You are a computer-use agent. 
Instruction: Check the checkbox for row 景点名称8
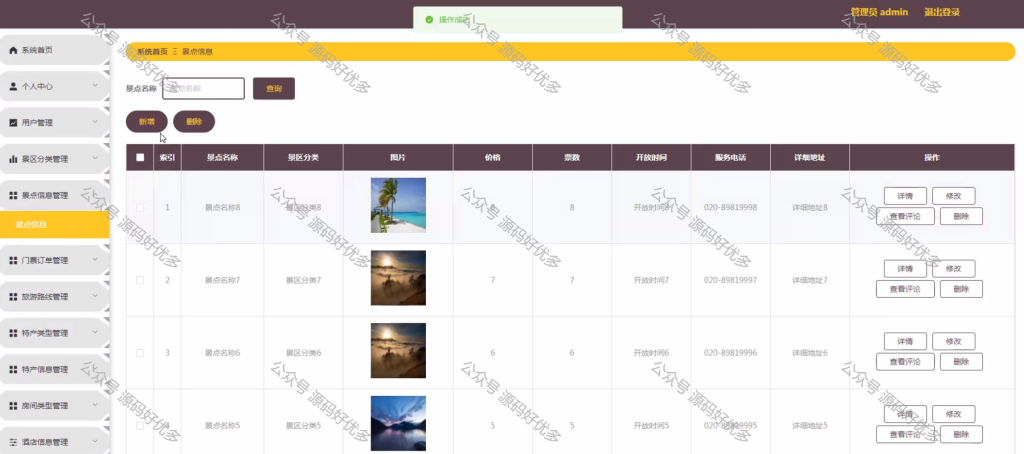coord(140,208)
